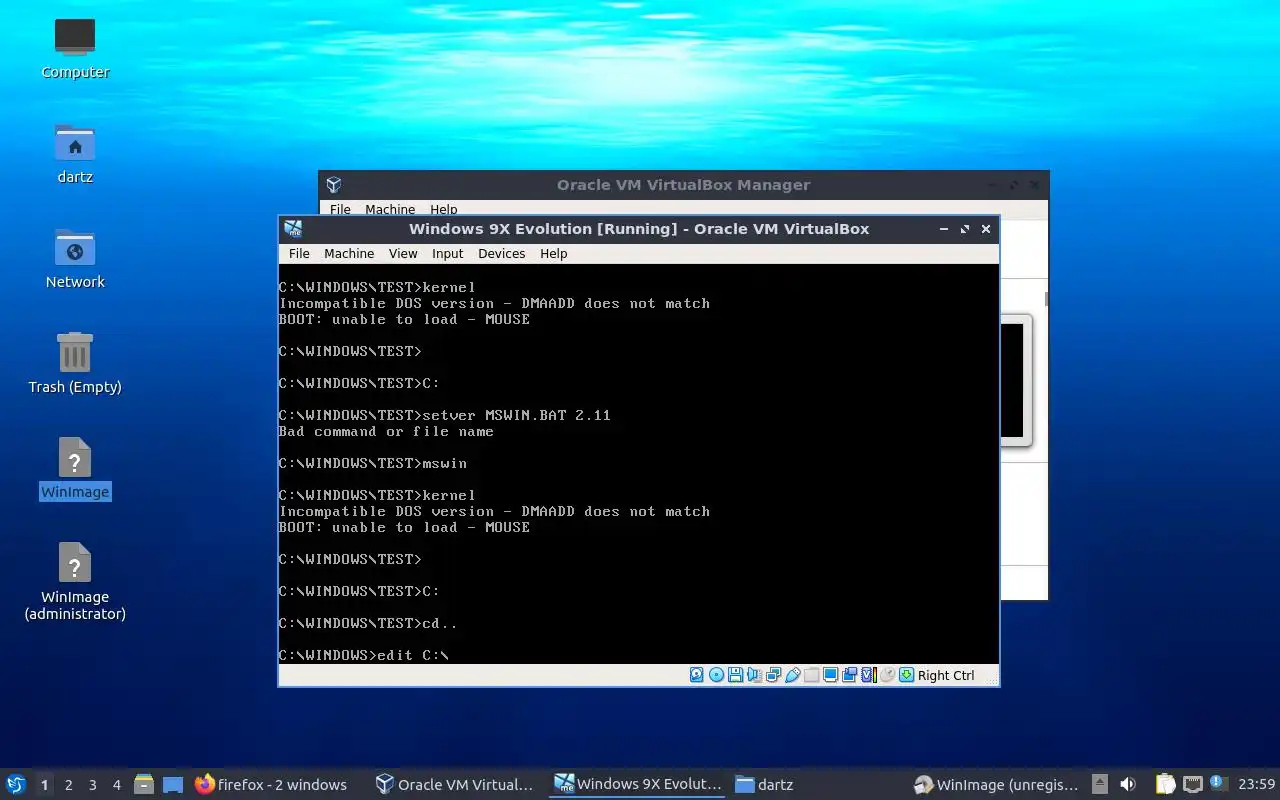The image size is (1280, 800).
Task: Select the dartz home folder desktop icon
Action: pyautogui.click(x=75, y=153)
